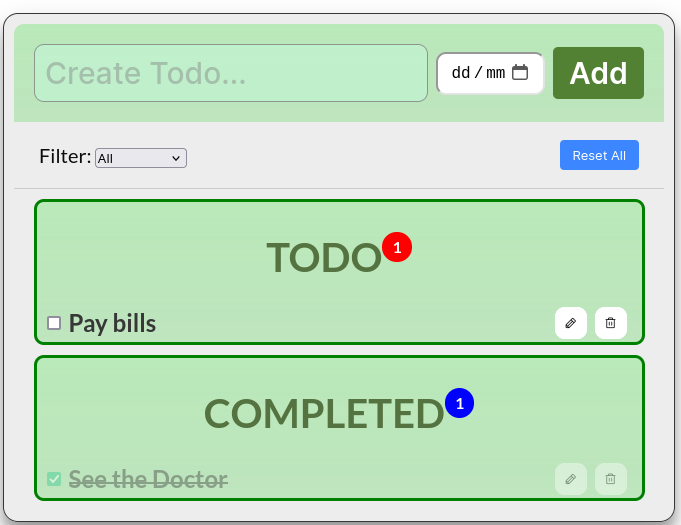Click the Reset All button
This screenshot has height=525, width=681.
tap(599, 155)
